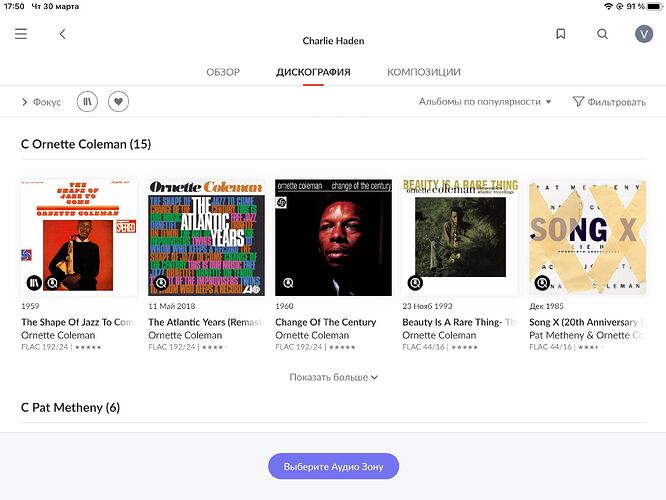Open Pat Metheny & Ornette artist link
666x500 pixels.
point(587,335)
